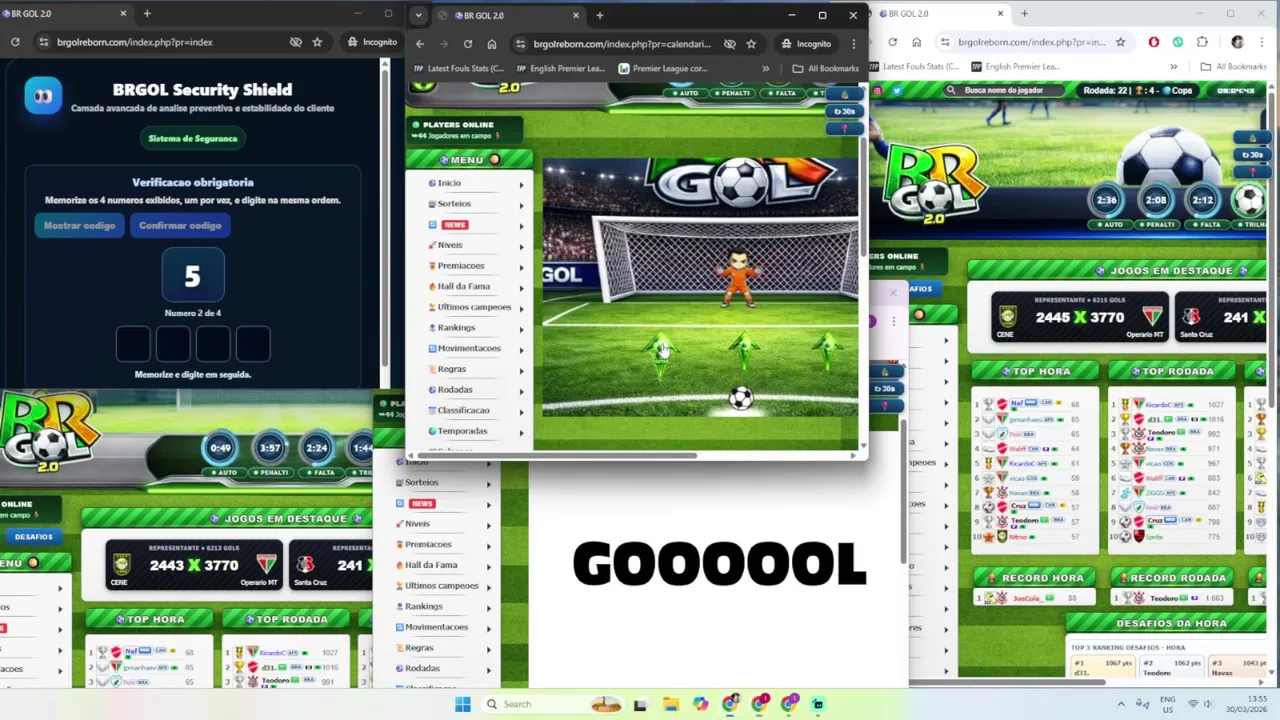This screenshot has height=720, width=1280.
Task: Click the 2:08 PENALTI timer in right window
Action: (x=1155, y=200)
